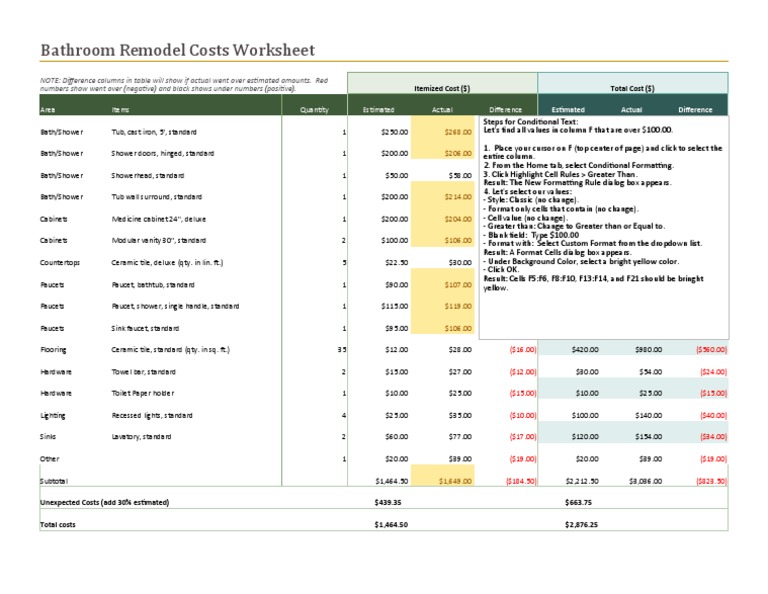768x594 pixels.
Task: Click the Subtotal row label
Action: coord(54,481)
